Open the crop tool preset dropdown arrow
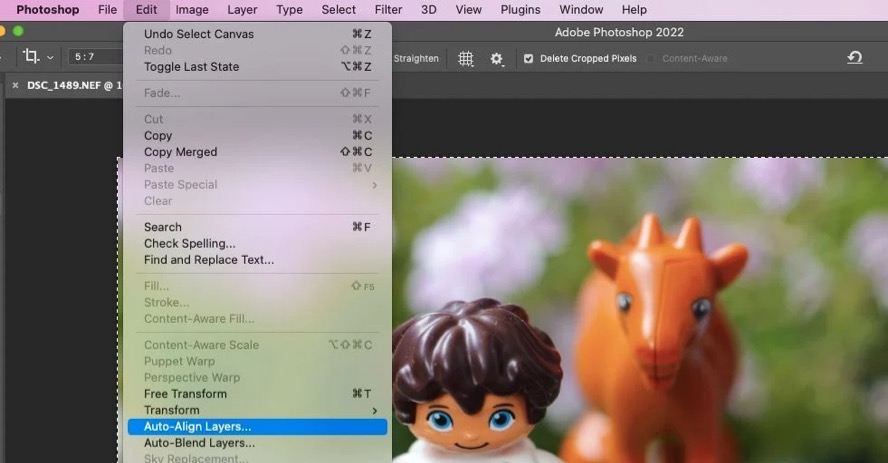The height and width of the screenshot is (463, 888). click(50, 57)
